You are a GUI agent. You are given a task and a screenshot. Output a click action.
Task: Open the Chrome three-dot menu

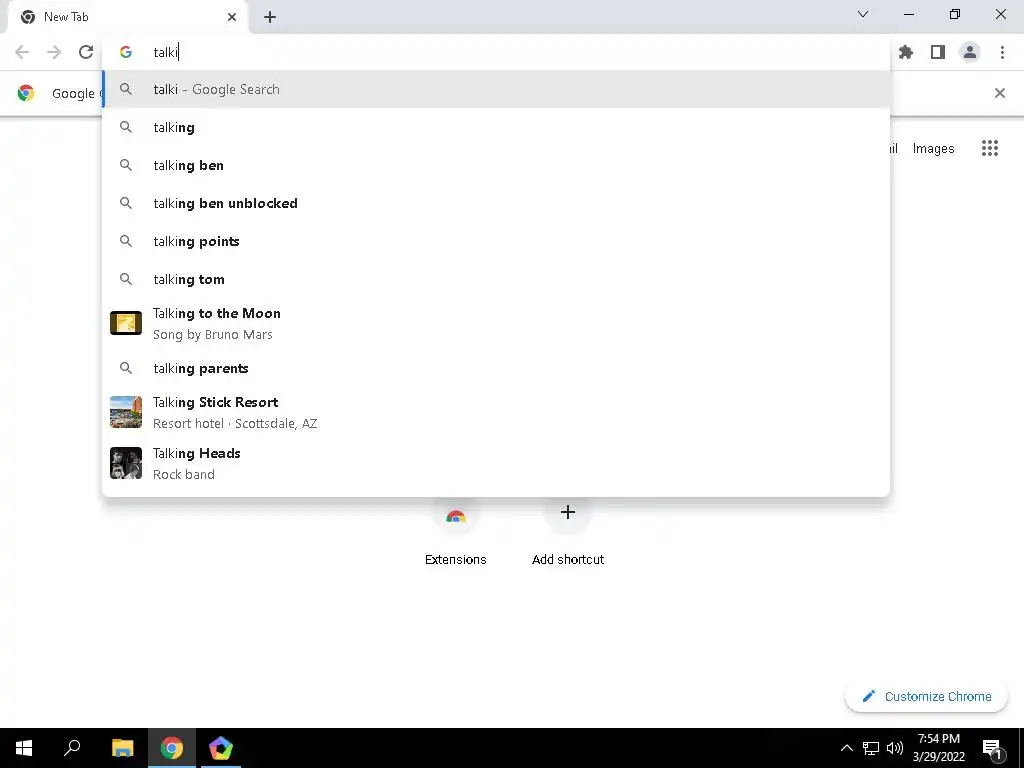click(1002, 52)
